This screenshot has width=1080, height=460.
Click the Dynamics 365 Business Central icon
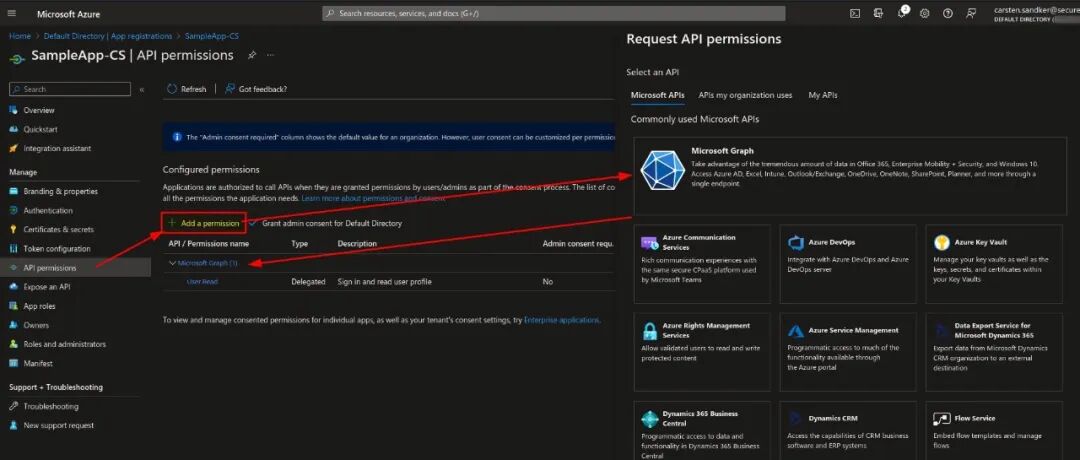pyautogui.click(x=650, y=419)
